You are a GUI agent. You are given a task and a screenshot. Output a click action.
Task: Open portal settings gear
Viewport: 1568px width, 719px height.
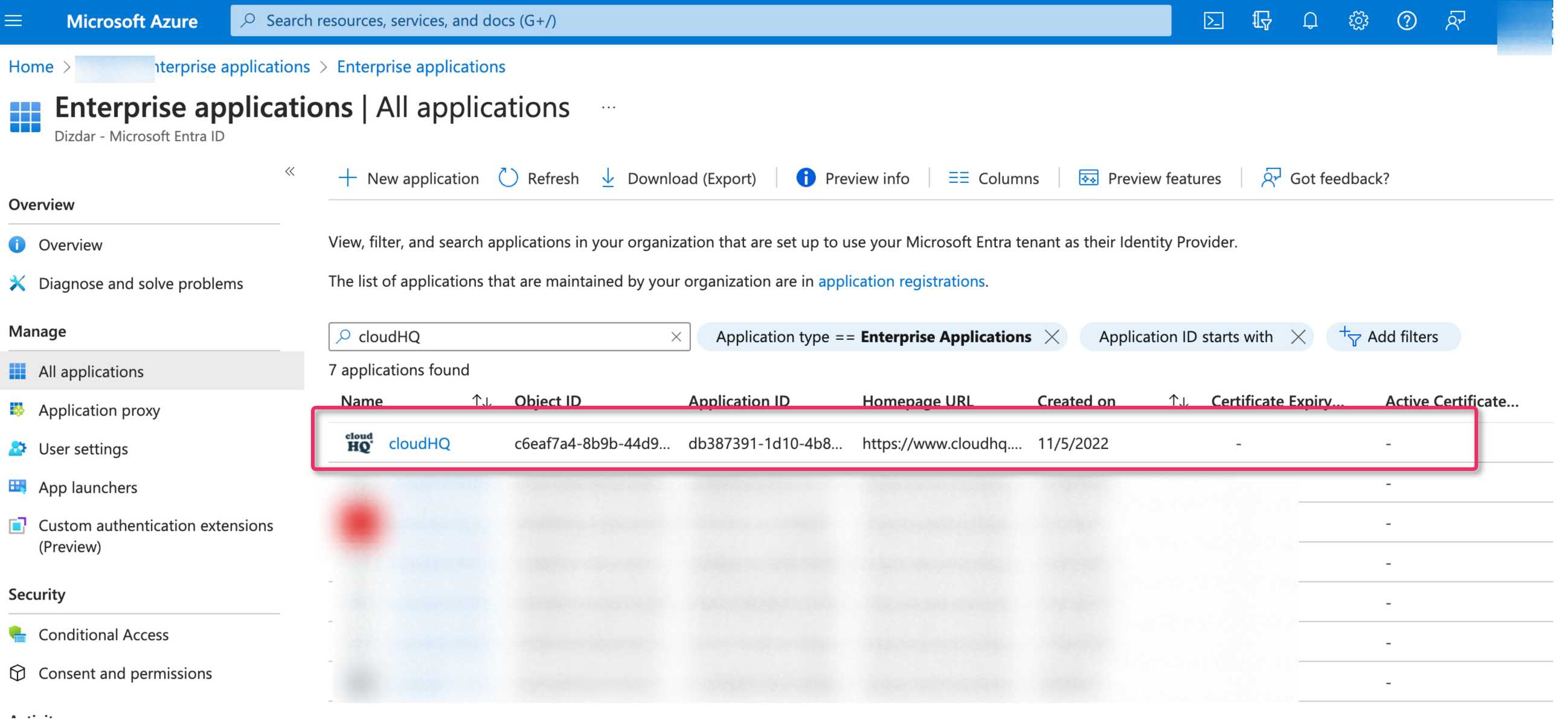click(1358, 21)
